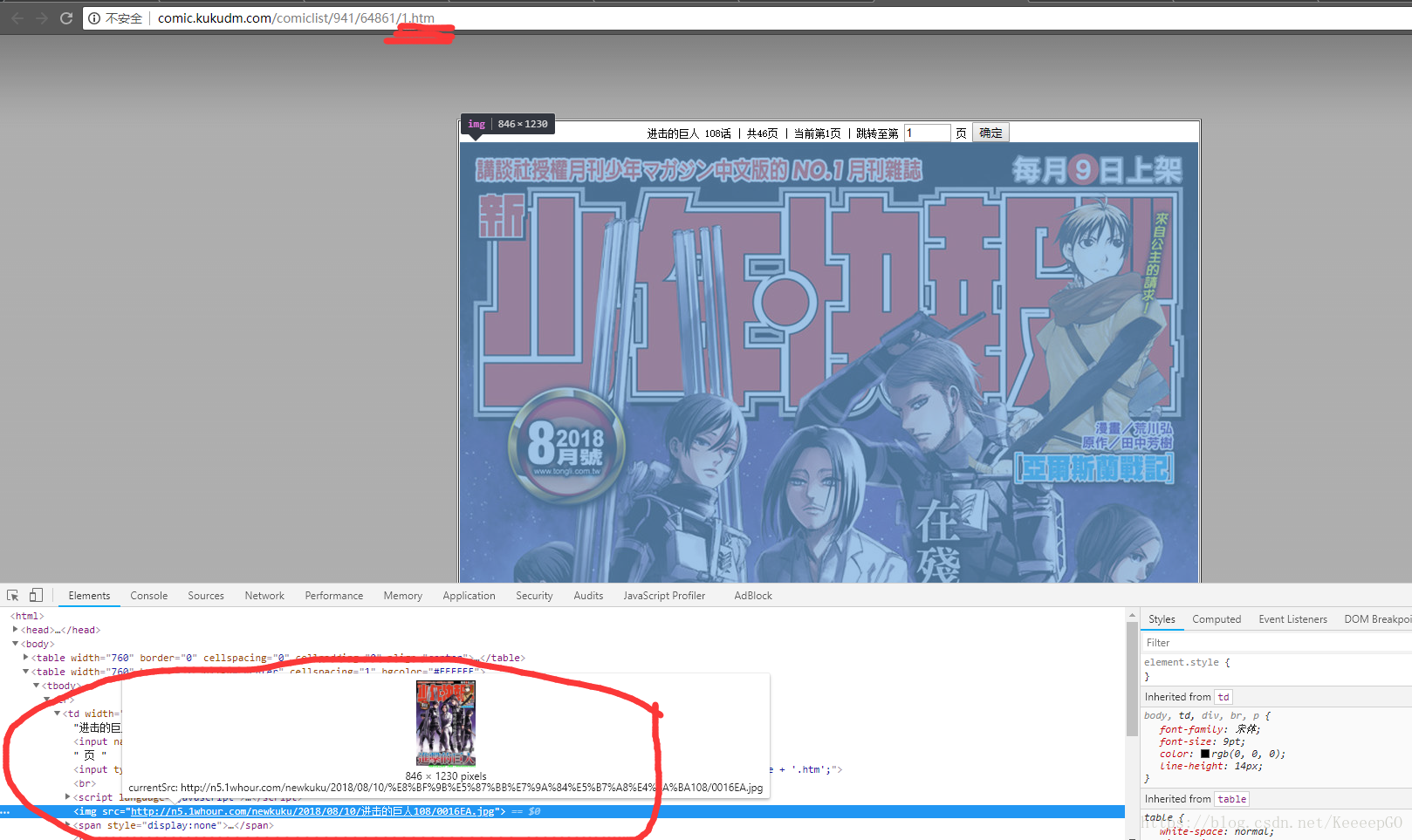This screenshot has width=1412, height=840.
Task: Open the Memory tab
Action: coord(403,596)
